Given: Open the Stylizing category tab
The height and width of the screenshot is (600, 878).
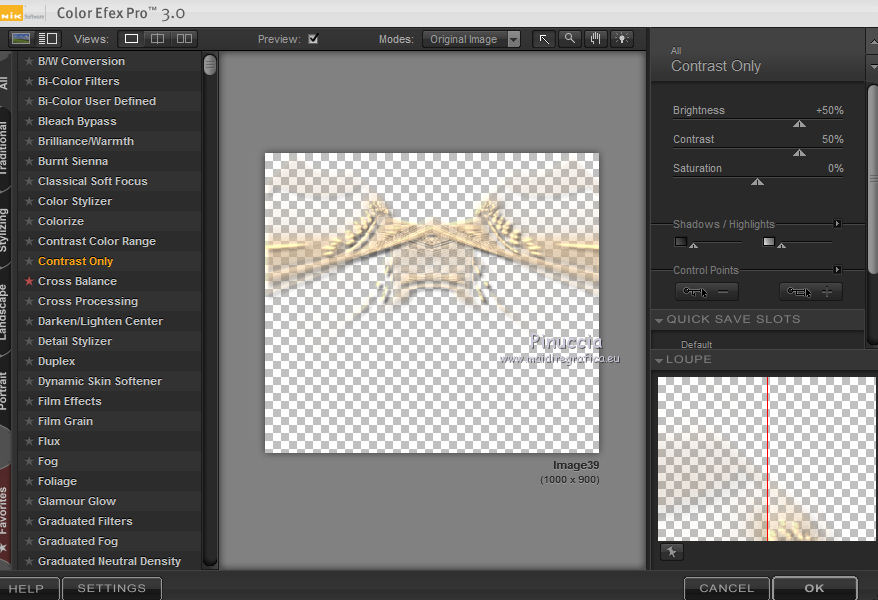Looking at the screenshot, I should pyautogui.click(x=4, y=231).
